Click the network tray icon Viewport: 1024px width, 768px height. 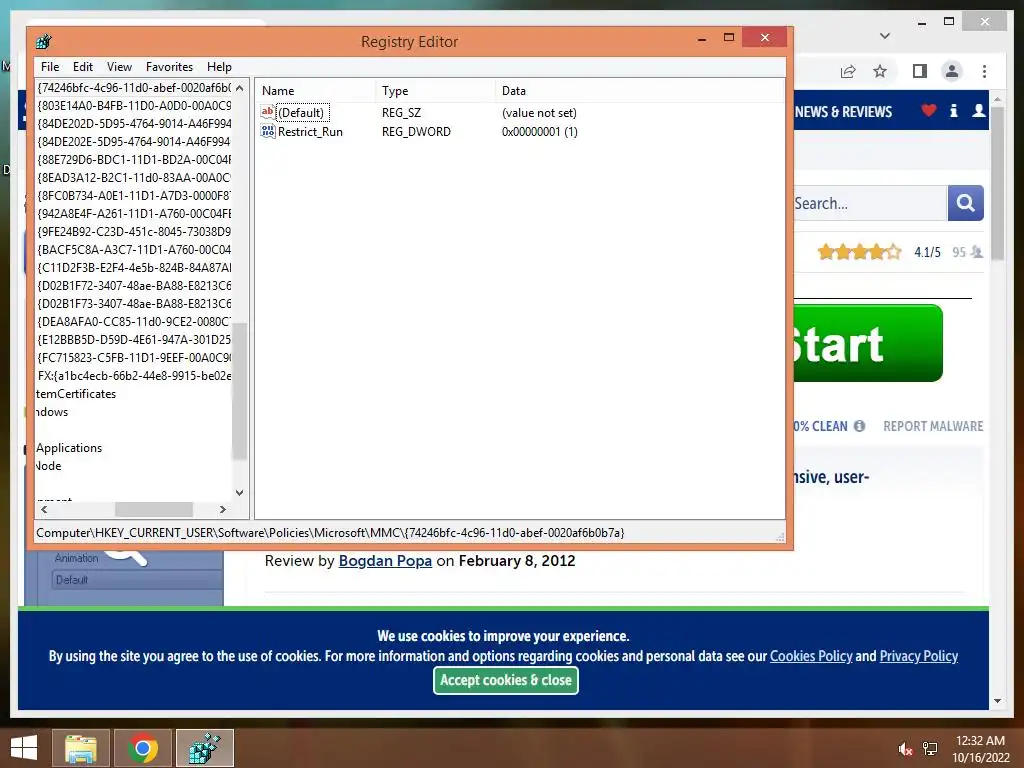point(930,749)
